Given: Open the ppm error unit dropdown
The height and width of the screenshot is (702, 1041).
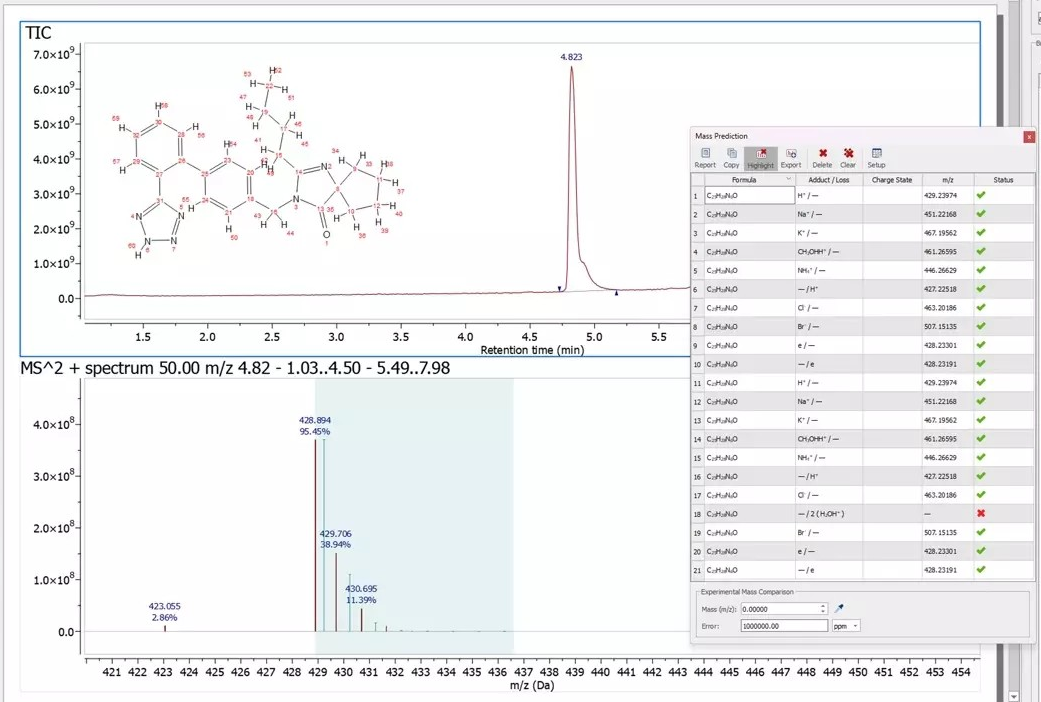Looking at the screenshot, I should click(846, 626).
